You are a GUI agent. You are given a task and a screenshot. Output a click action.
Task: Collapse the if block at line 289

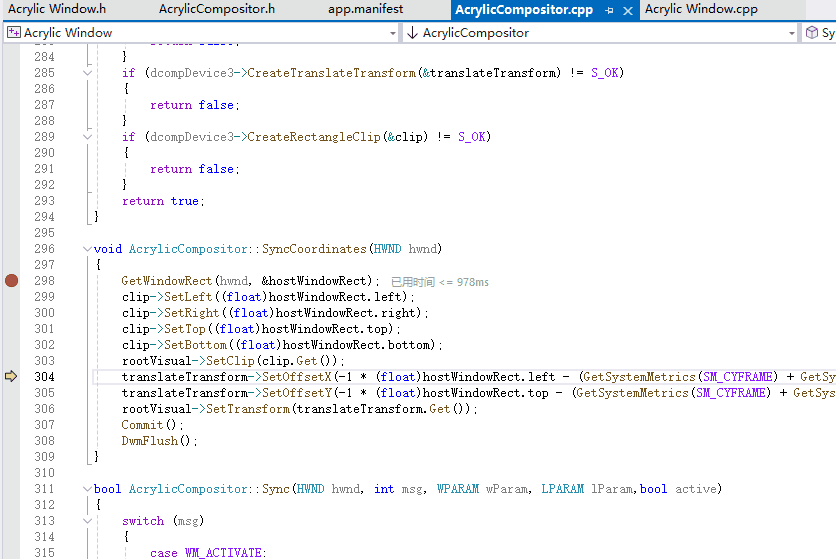(87, 137)
